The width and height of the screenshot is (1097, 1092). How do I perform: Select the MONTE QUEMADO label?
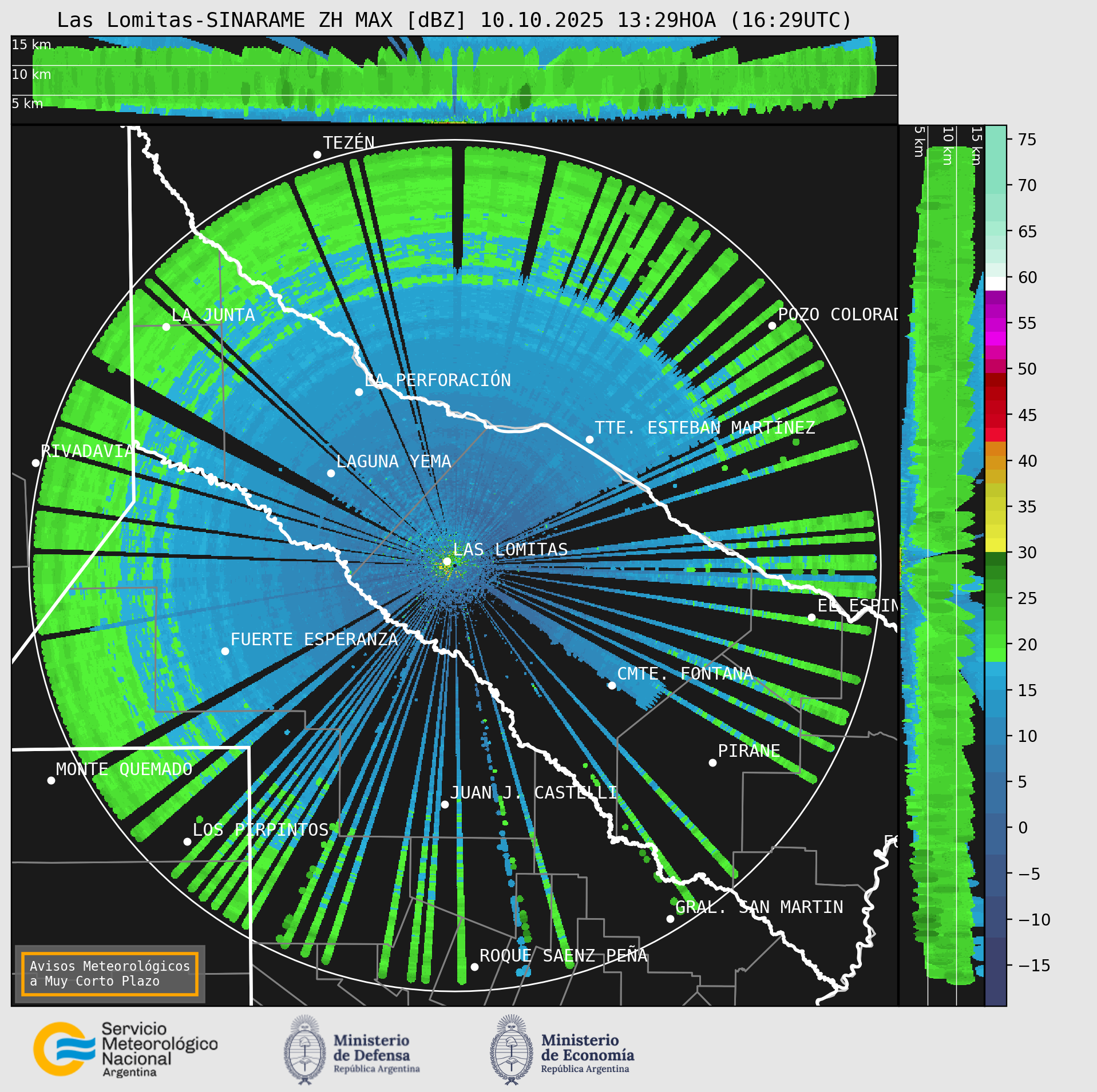124,769
